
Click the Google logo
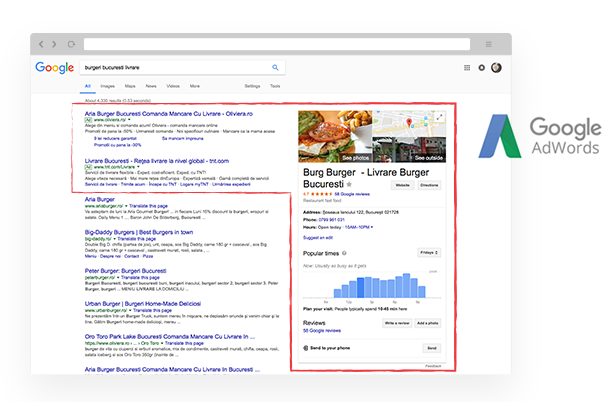click(x=55, y=68)
